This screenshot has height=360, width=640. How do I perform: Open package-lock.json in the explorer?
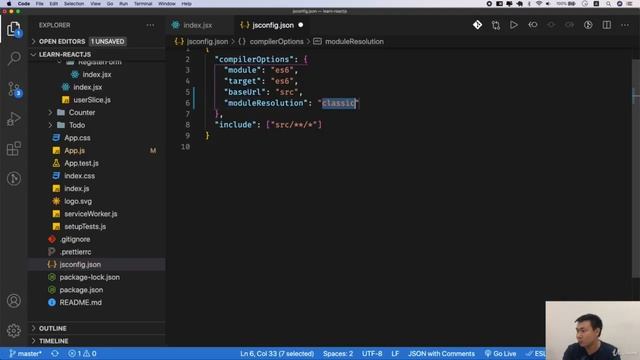tap(89, 277)
